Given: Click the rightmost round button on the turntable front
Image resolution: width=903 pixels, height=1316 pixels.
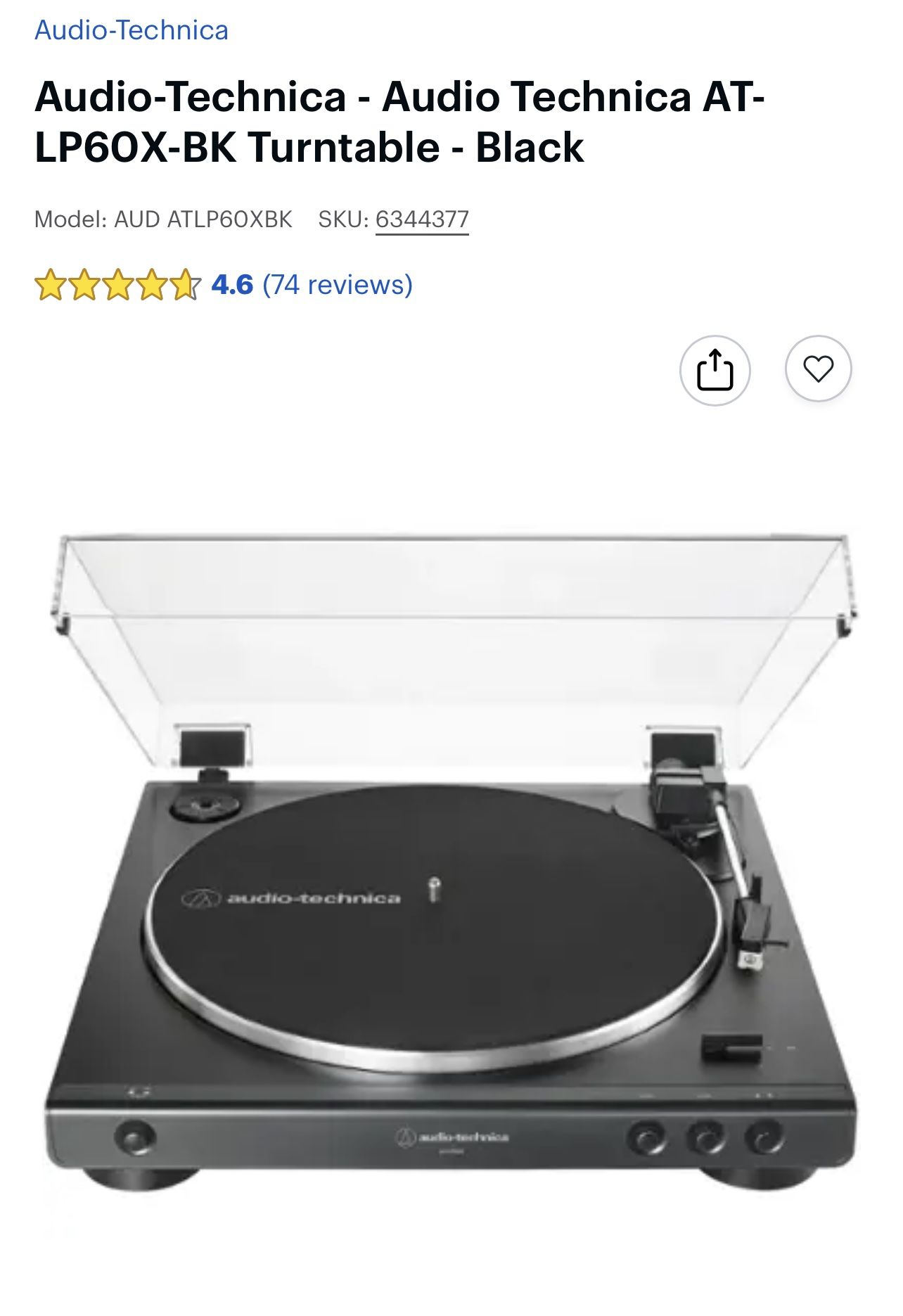Looking at the screenshot, I should pyautogui.click(x=765, y=1137).
